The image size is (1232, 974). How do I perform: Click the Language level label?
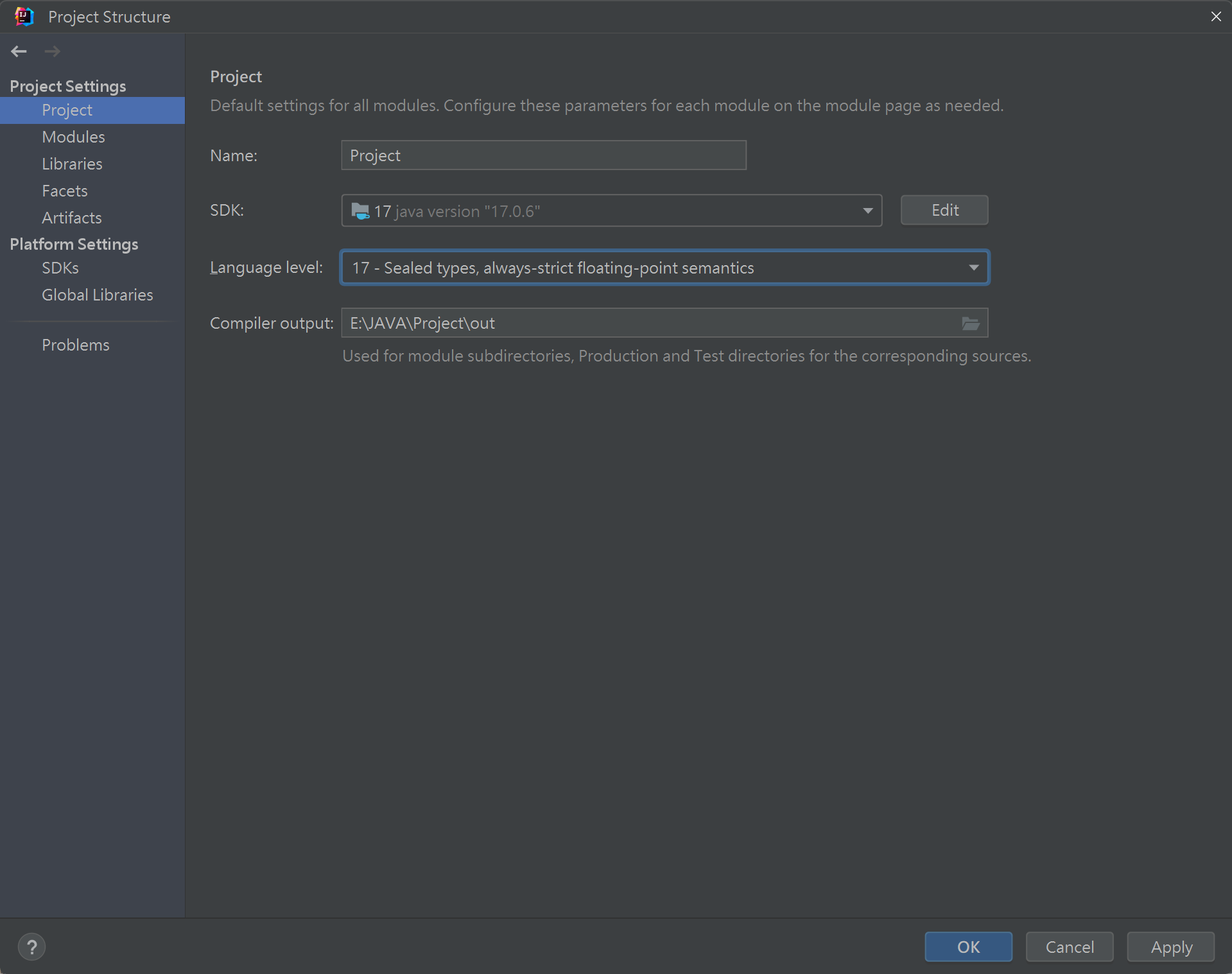point(266,267)
